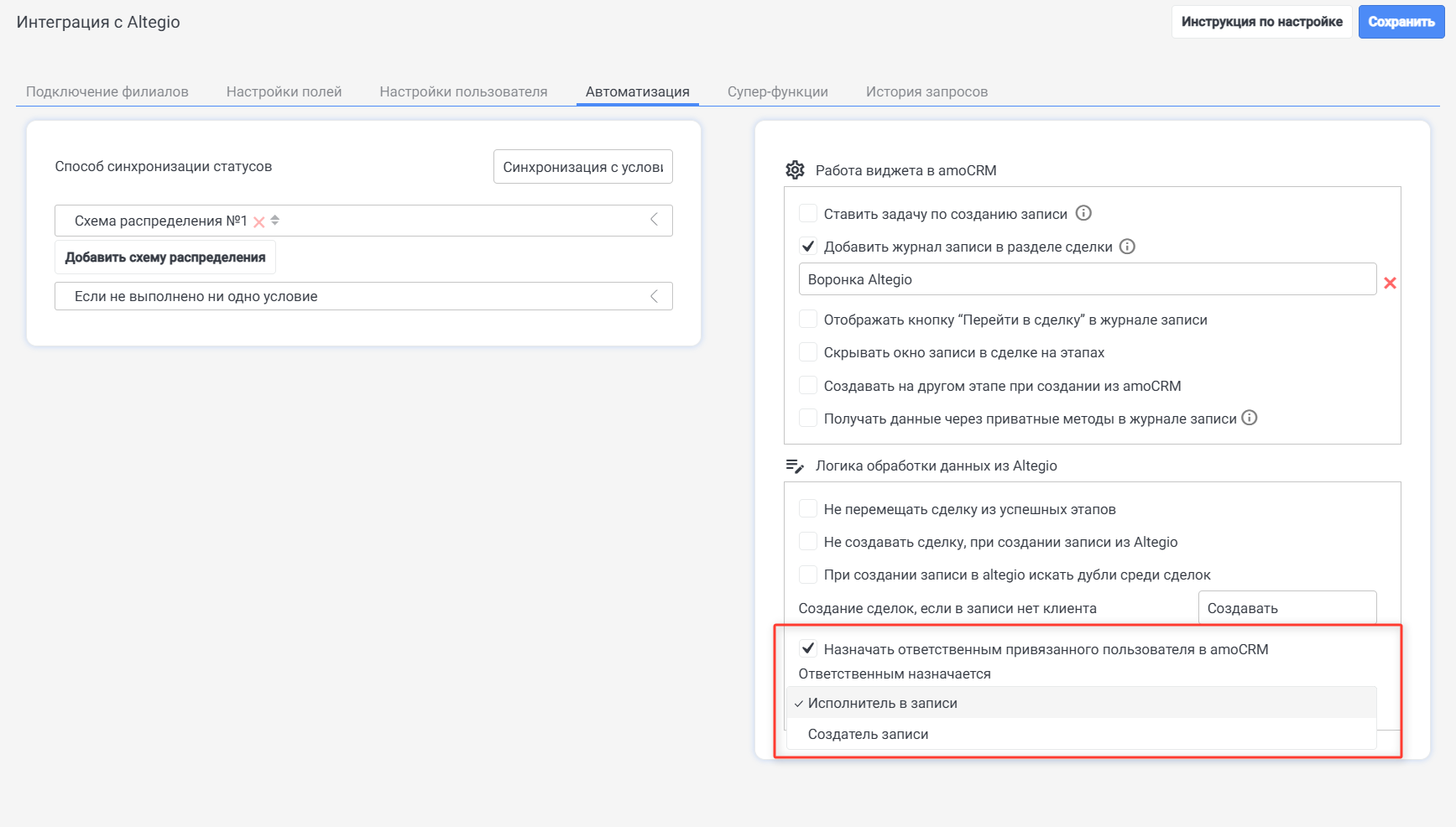Select Создатель записи option
Image resolution: width=1456 pixels, height=827 pixels.
1082,734
